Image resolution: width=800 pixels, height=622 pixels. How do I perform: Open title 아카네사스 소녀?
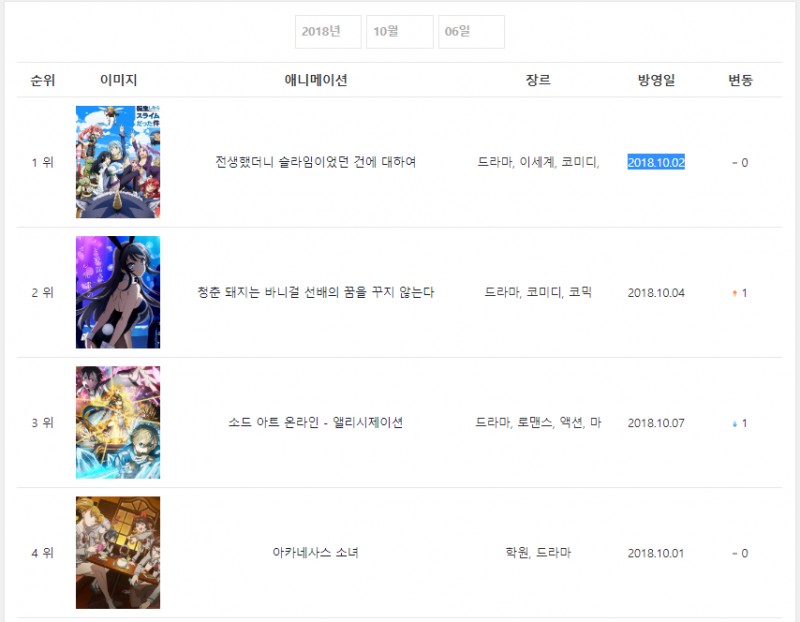[315, 553]
